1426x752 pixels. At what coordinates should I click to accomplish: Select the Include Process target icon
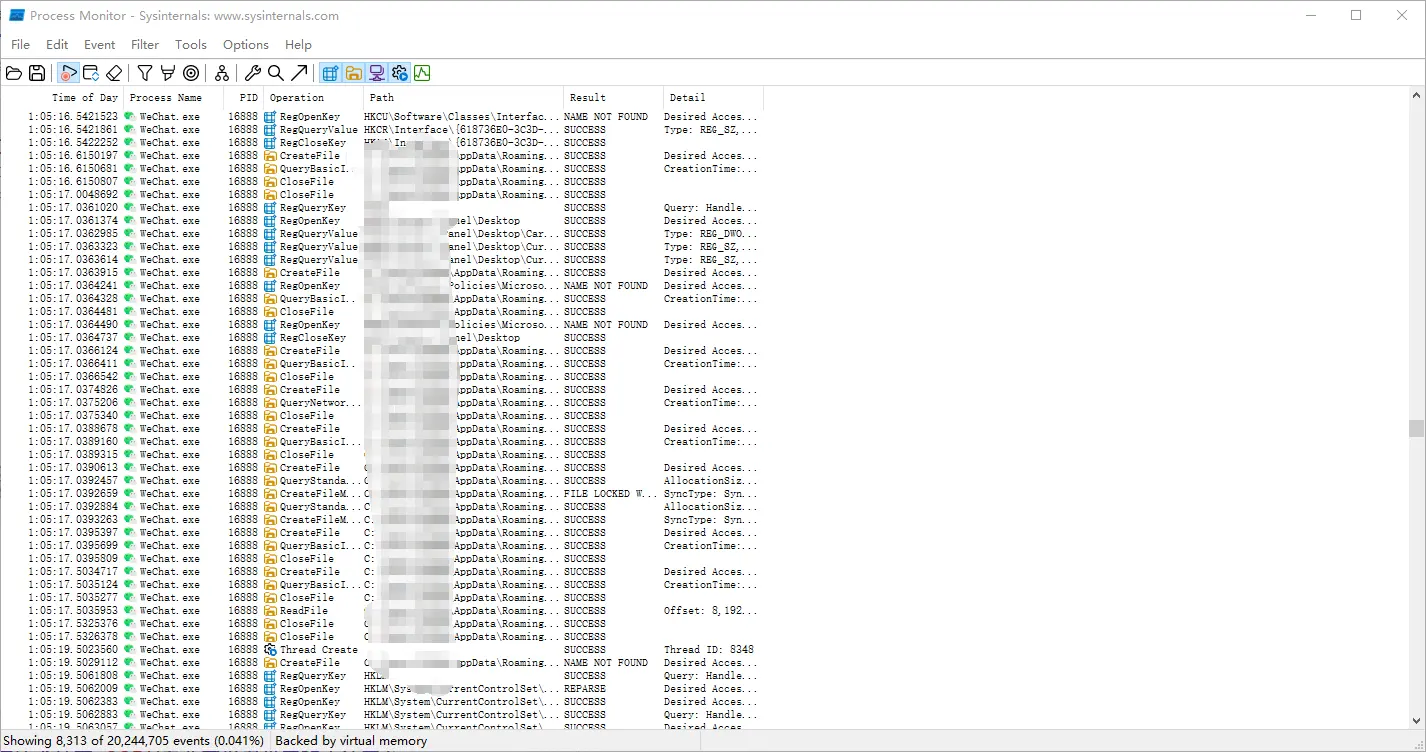pos(191,73)
